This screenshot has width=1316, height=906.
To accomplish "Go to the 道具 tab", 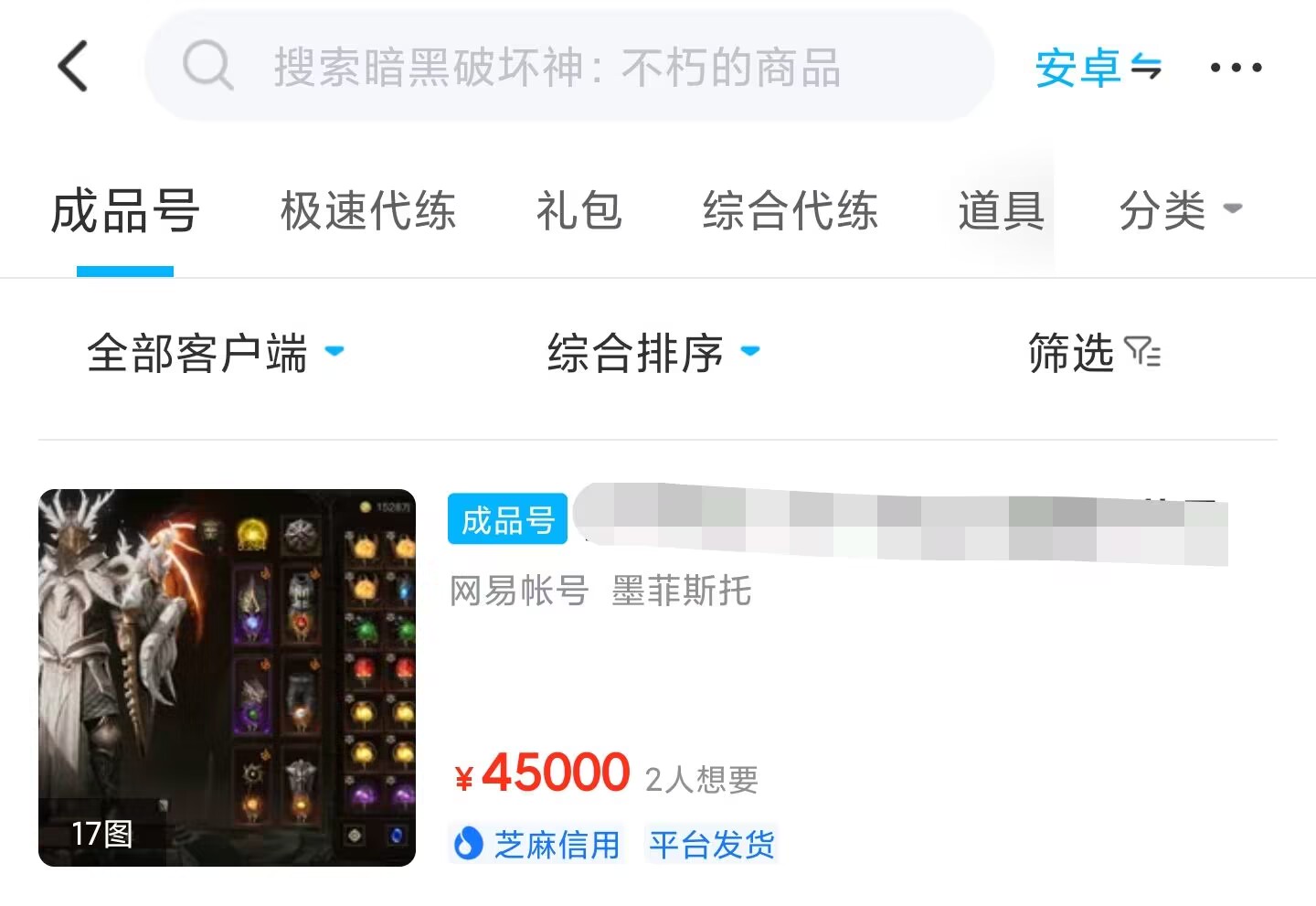I will (x=1002, y=210).
